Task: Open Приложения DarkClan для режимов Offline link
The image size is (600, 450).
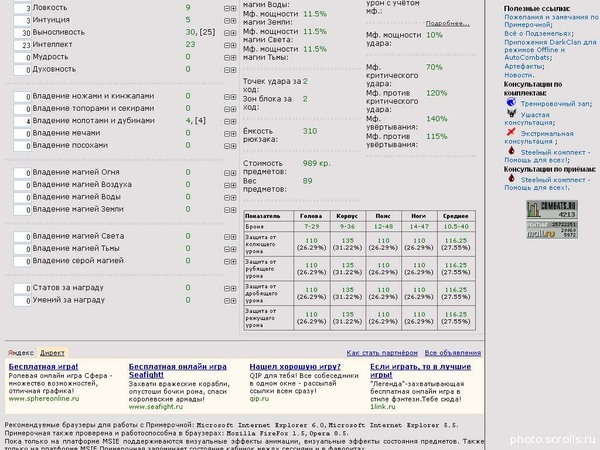Action: 550,50
